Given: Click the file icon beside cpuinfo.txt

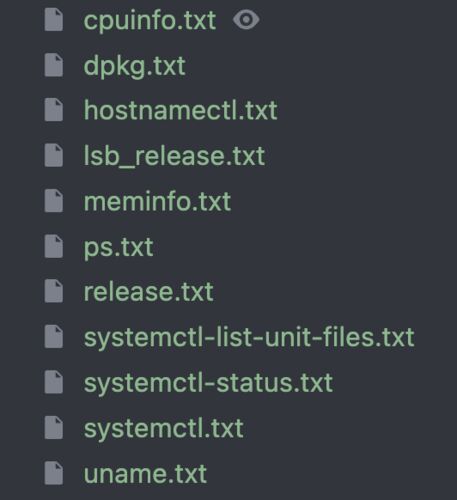Looking at the screenshot, I should tap(54, 20).
